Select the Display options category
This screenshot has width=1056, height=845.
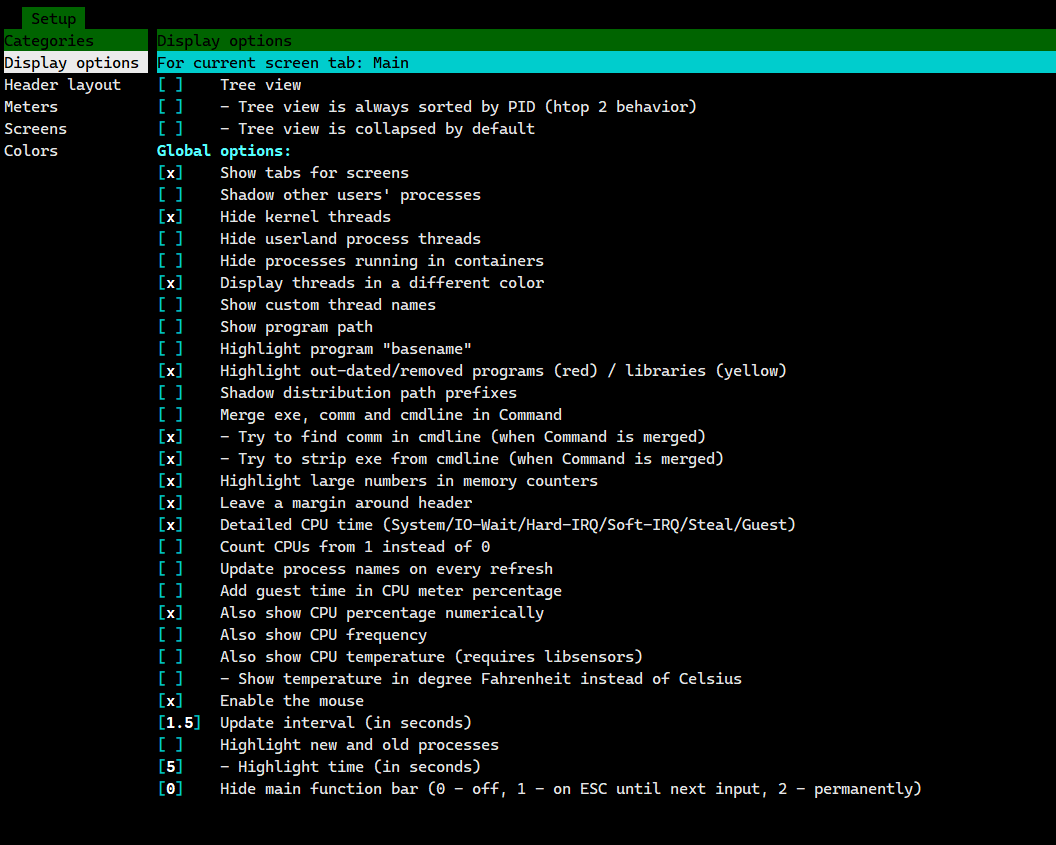coord(75,63)
